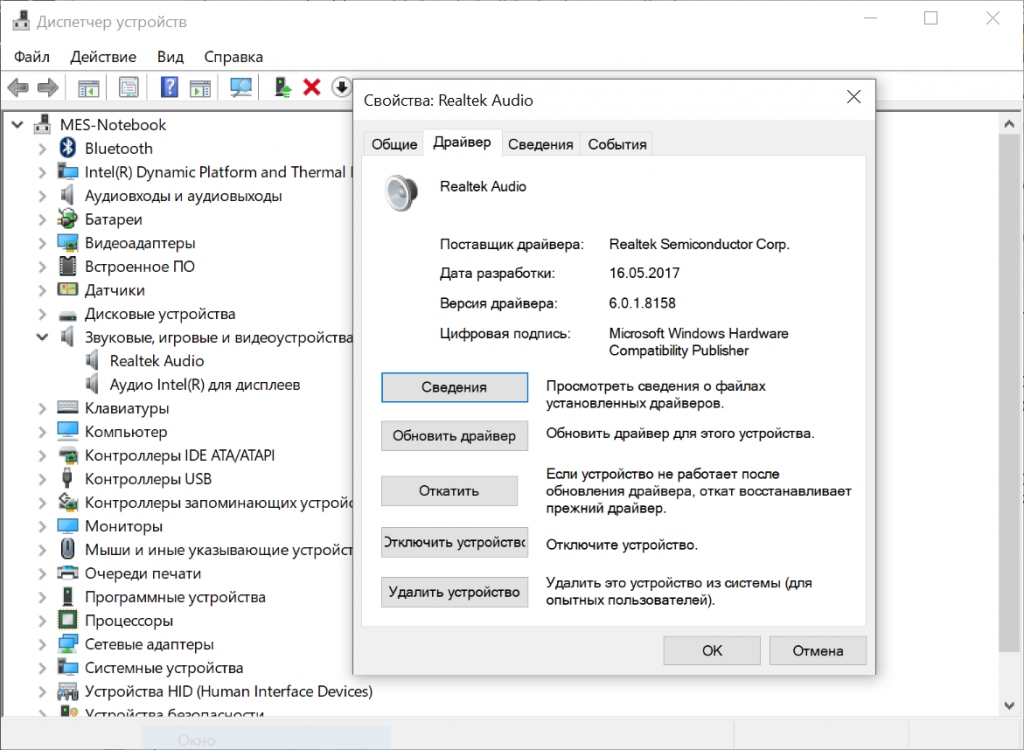Screen dimensions: 1024x750
Task: Collapse Звуковые, игровые и видеоустройства node
Action: pyautogui.click(x=42, y=337)
